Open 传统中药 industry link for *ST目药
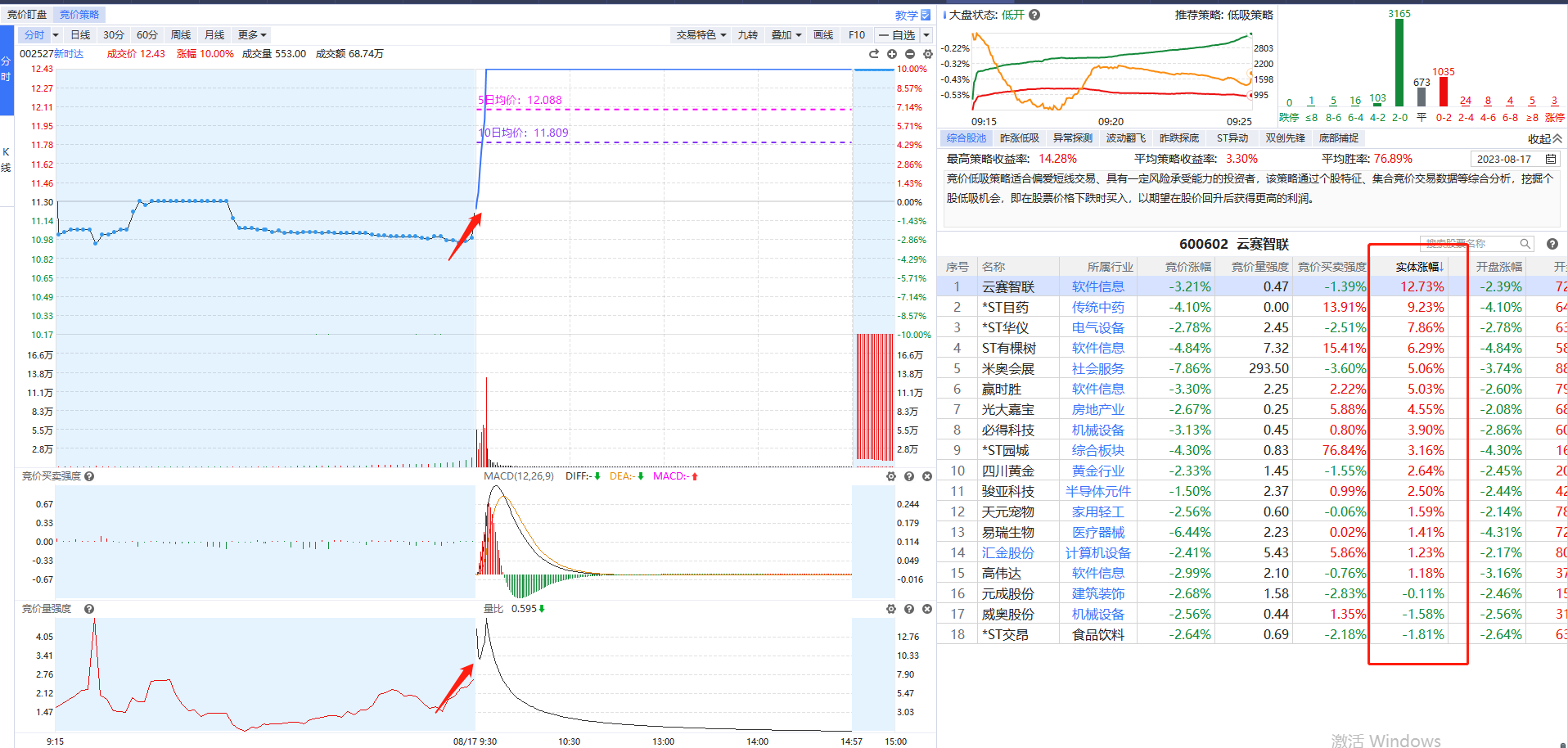Viewport: 1568px width, 748px height. click(x=1098, y=307)
